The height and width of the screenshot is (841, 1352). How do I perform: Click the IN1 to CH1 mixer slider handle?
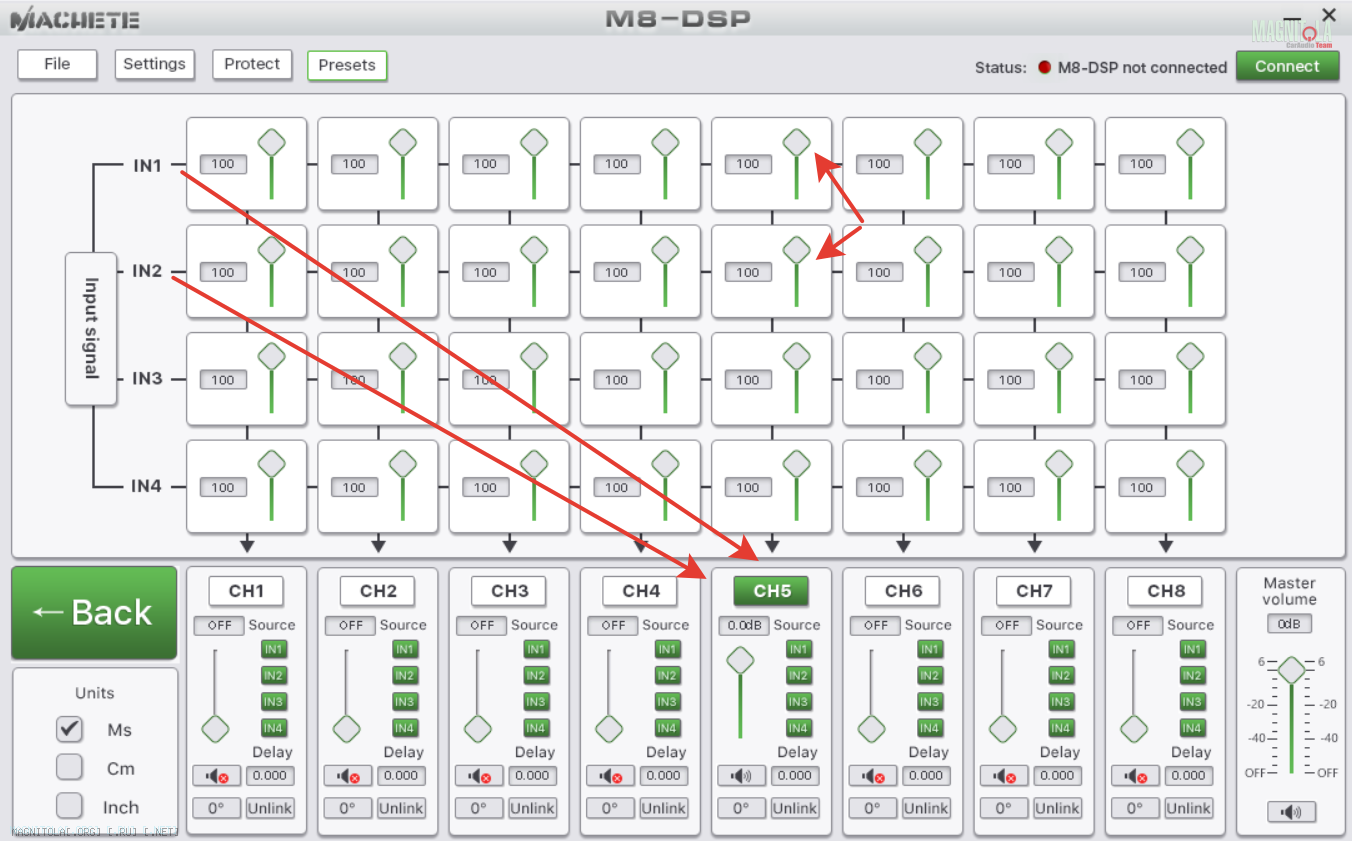coord(272,142)
